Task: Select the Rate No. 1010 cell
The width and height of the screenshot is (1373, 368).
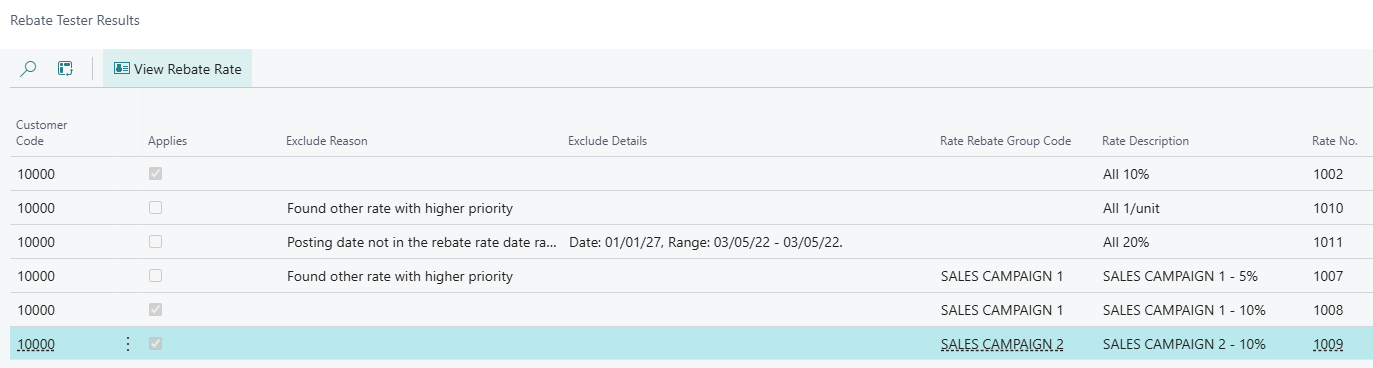Action: point(1328,208)
